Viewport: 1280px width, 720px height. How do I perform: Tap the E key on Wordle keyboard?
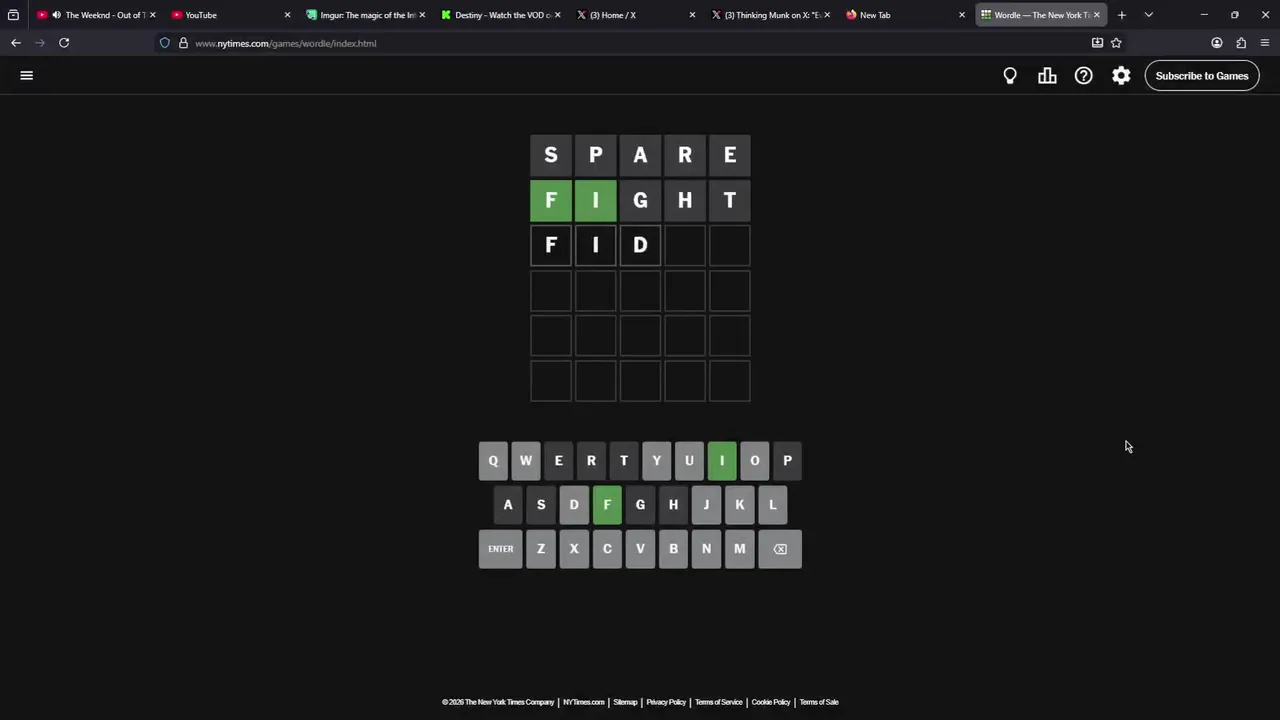pos(559,461)
